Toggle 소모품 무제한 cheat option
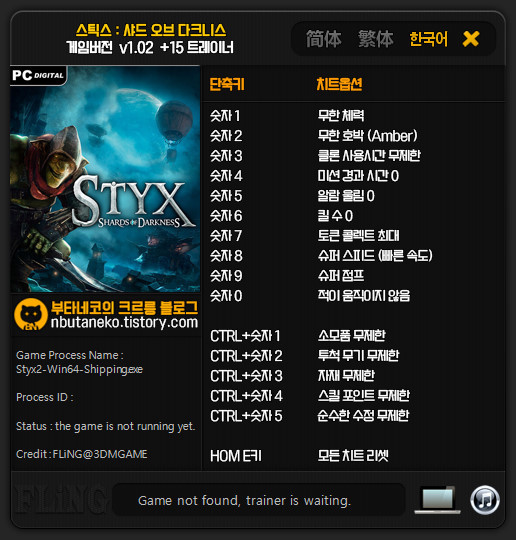 tap(352, 335)
